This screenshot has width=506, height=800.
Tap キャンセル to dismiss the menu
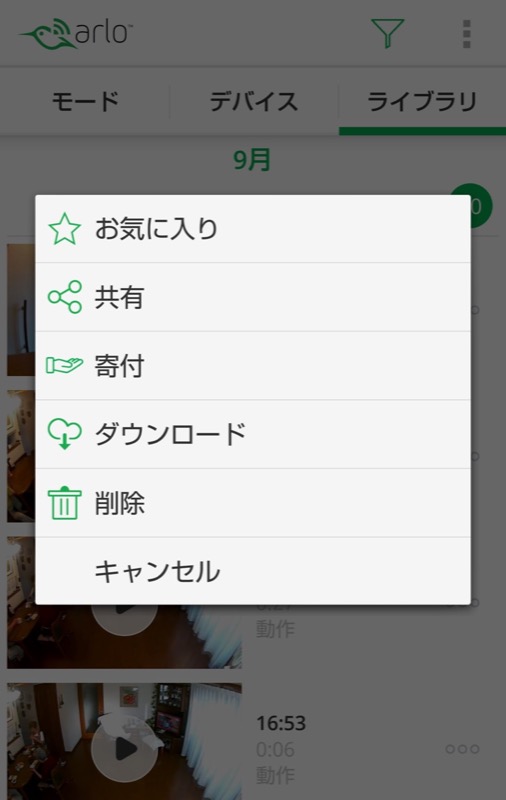pyautogui.click(x=253, y=571)
